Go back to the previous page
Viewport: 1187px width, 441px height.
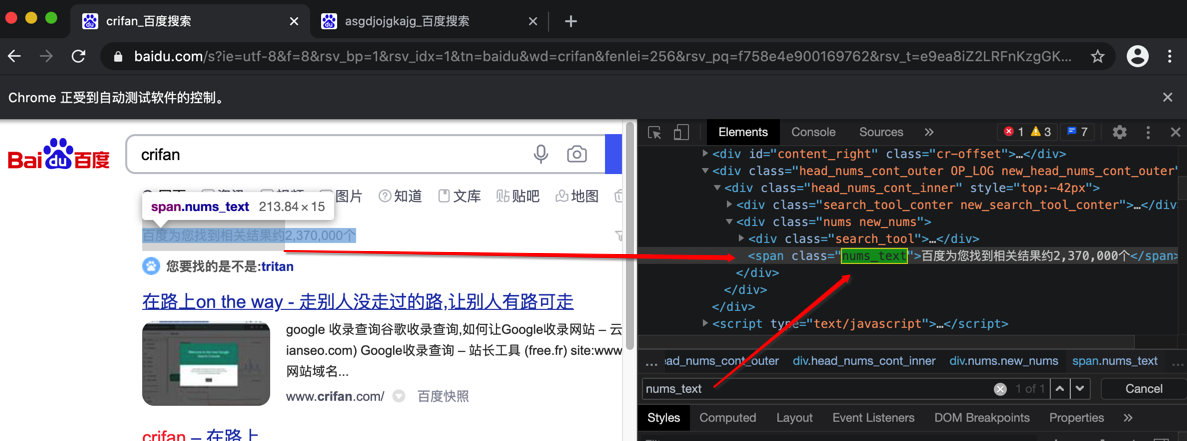(14, 56)
